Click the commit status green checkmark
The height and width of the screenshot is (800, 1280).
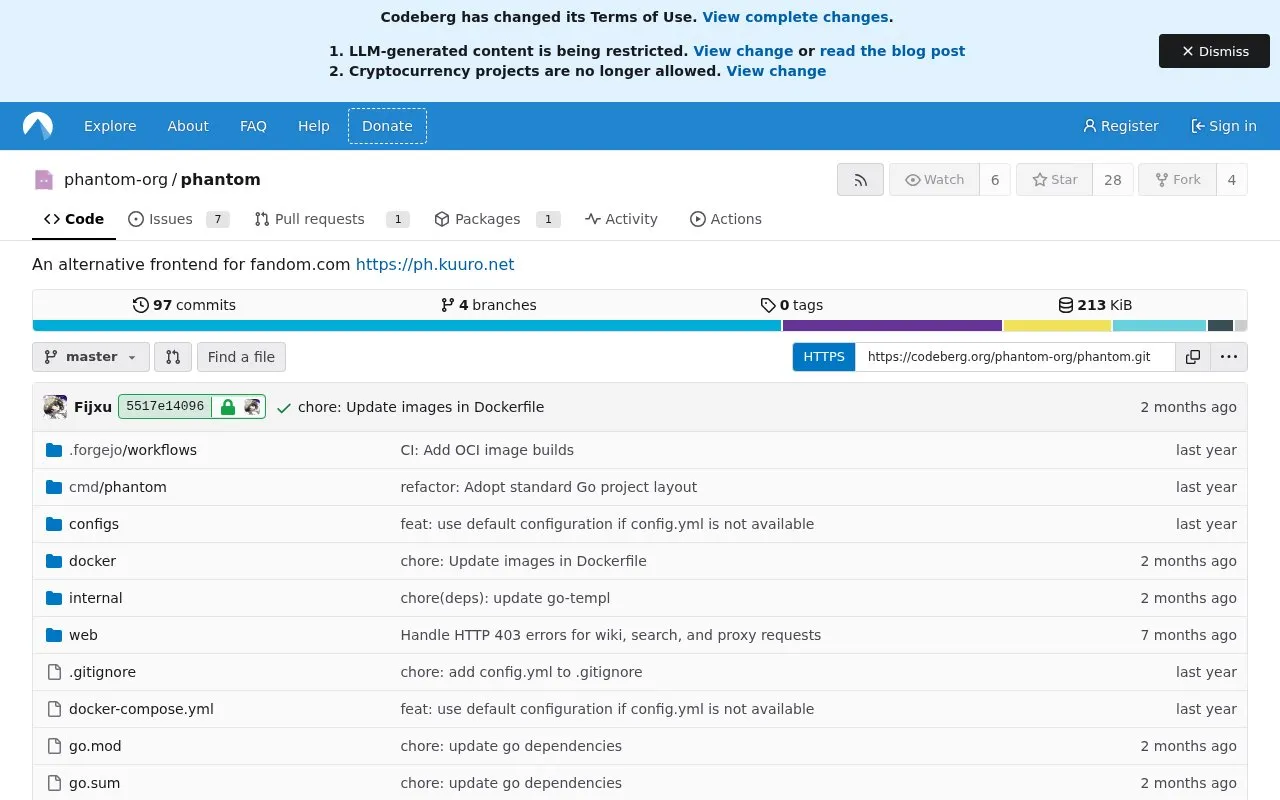[284, 407]
